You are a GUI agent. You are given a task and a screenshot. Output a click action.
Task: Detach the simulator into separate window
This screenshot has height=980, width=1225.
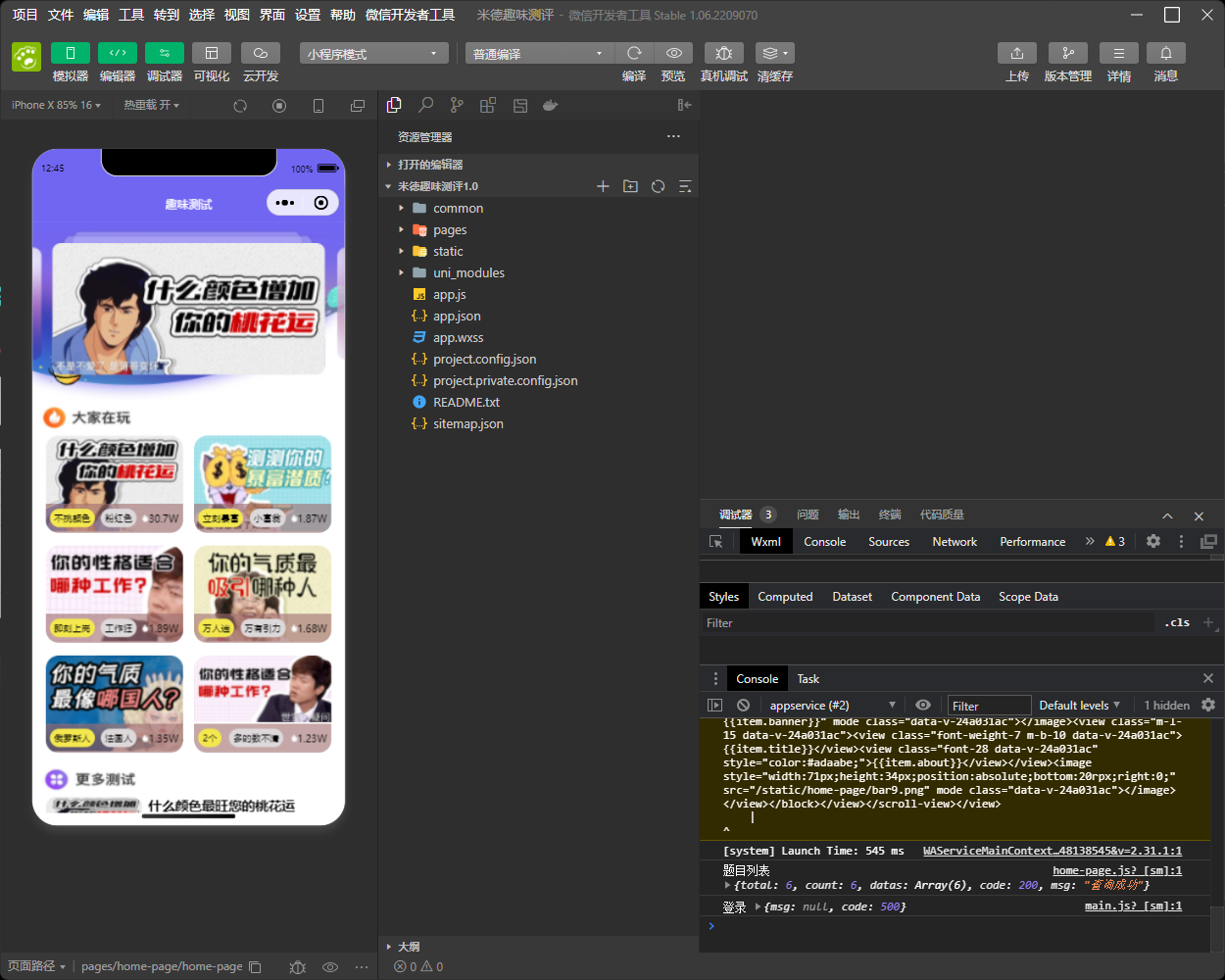tap(358, 106)
